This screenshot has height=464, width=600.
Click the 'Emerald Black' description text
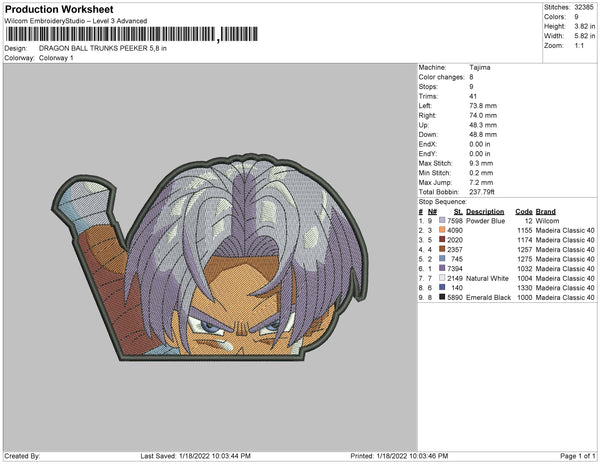point(488,298)
